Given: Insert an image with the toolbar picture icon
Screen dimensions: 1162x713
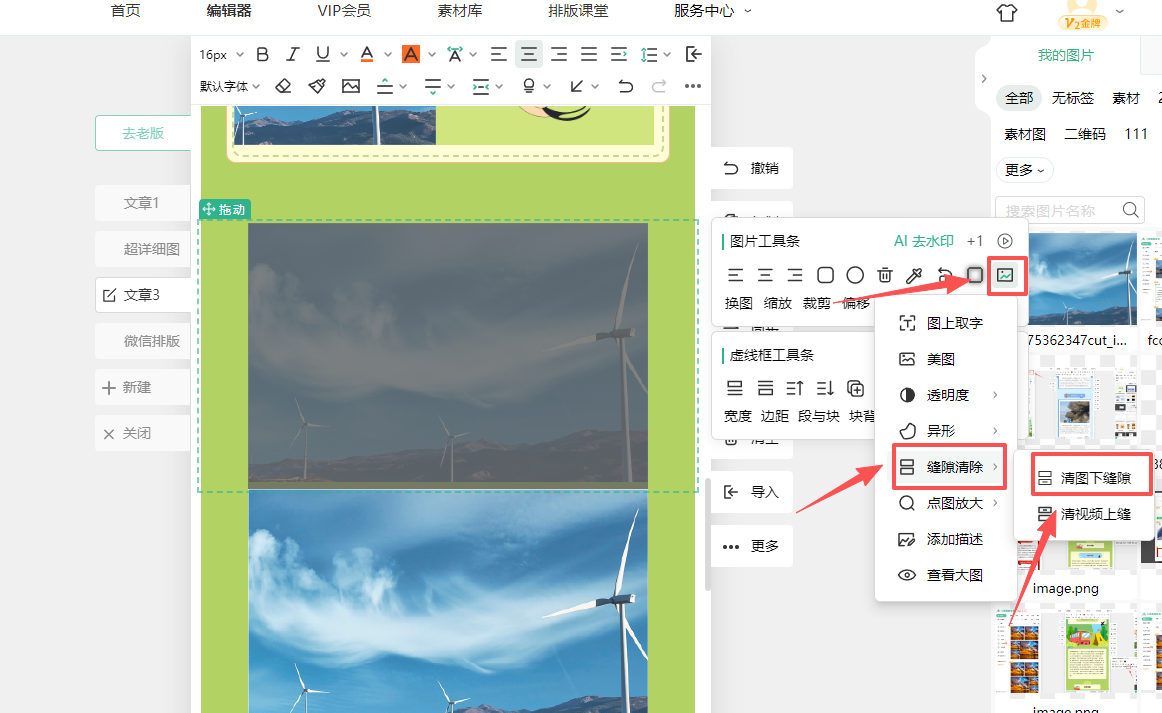Looking at the screenshot, I should coord(351,86).
